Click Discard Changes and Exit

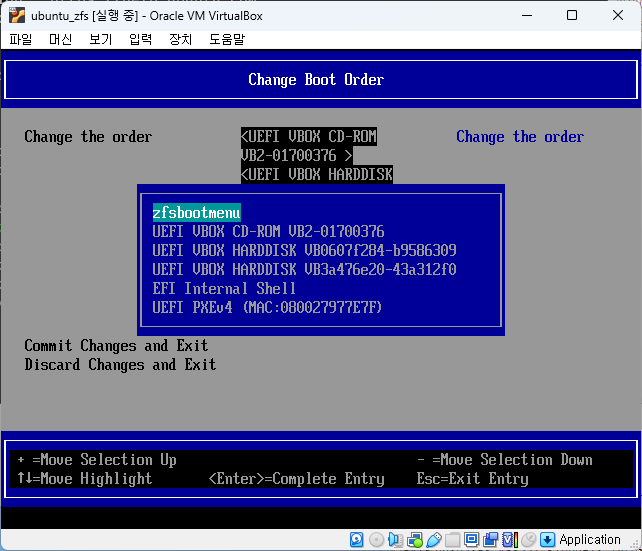(120, 365)
